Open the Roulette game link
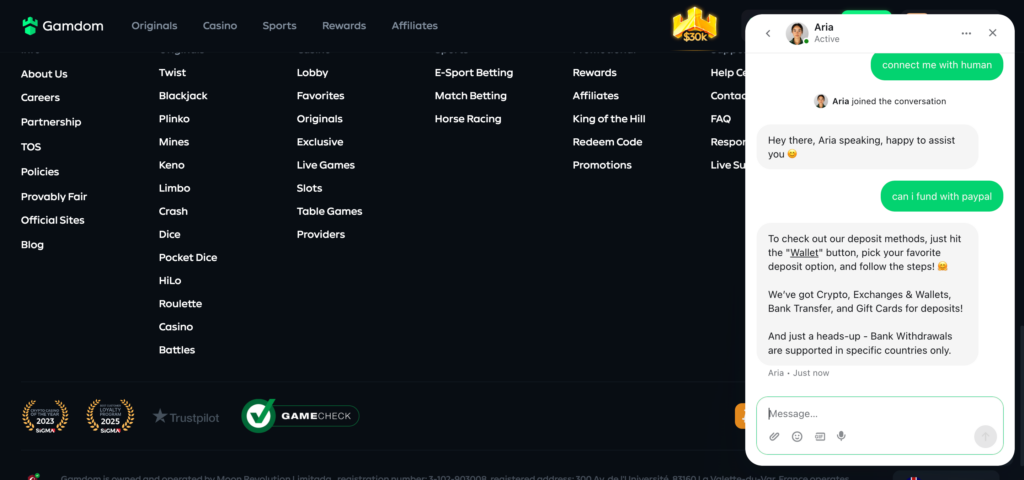The width and height of the screenshot is (1024, 480). click(180, 304)
